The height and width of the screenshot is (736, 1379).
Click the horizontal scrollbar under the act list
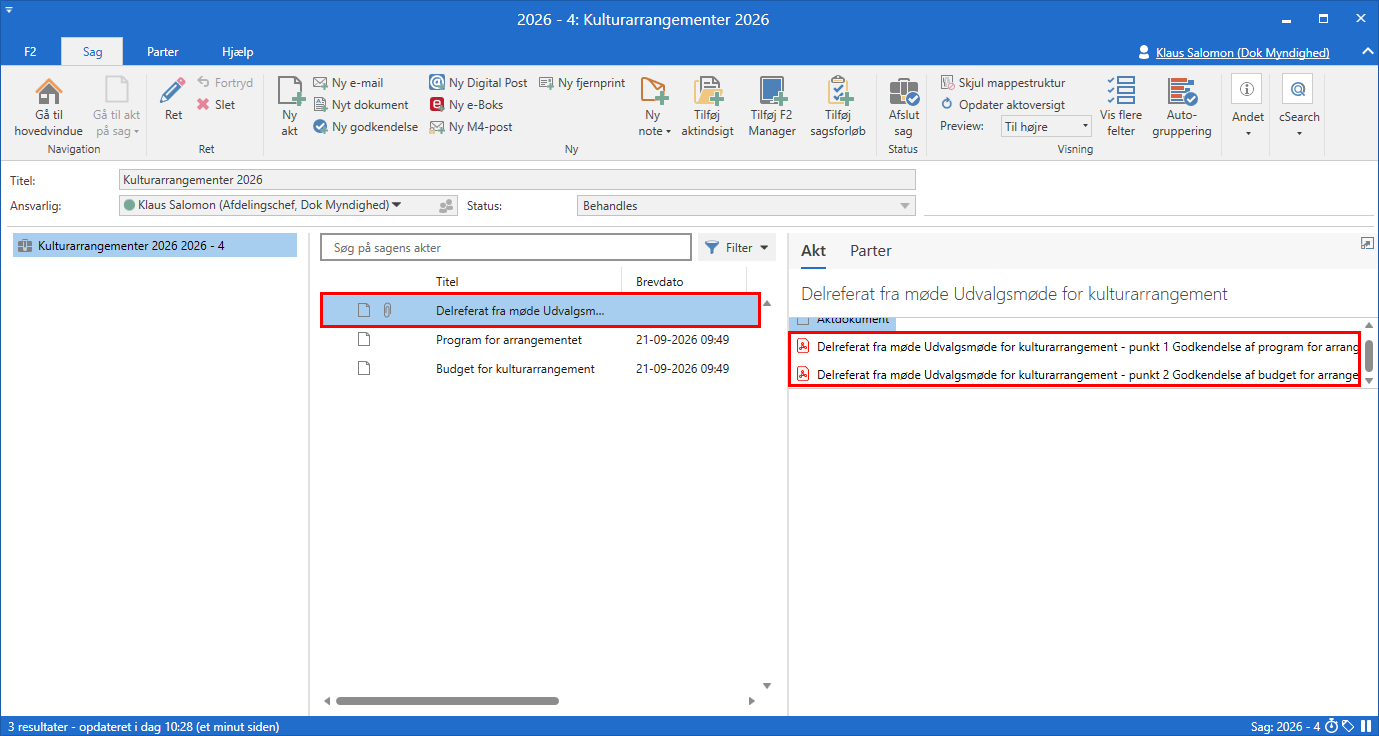click(x=447, y=701)
